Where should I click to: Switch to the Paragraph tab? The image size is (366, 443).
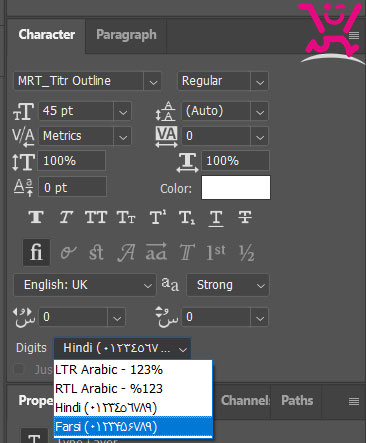(126, 35)
